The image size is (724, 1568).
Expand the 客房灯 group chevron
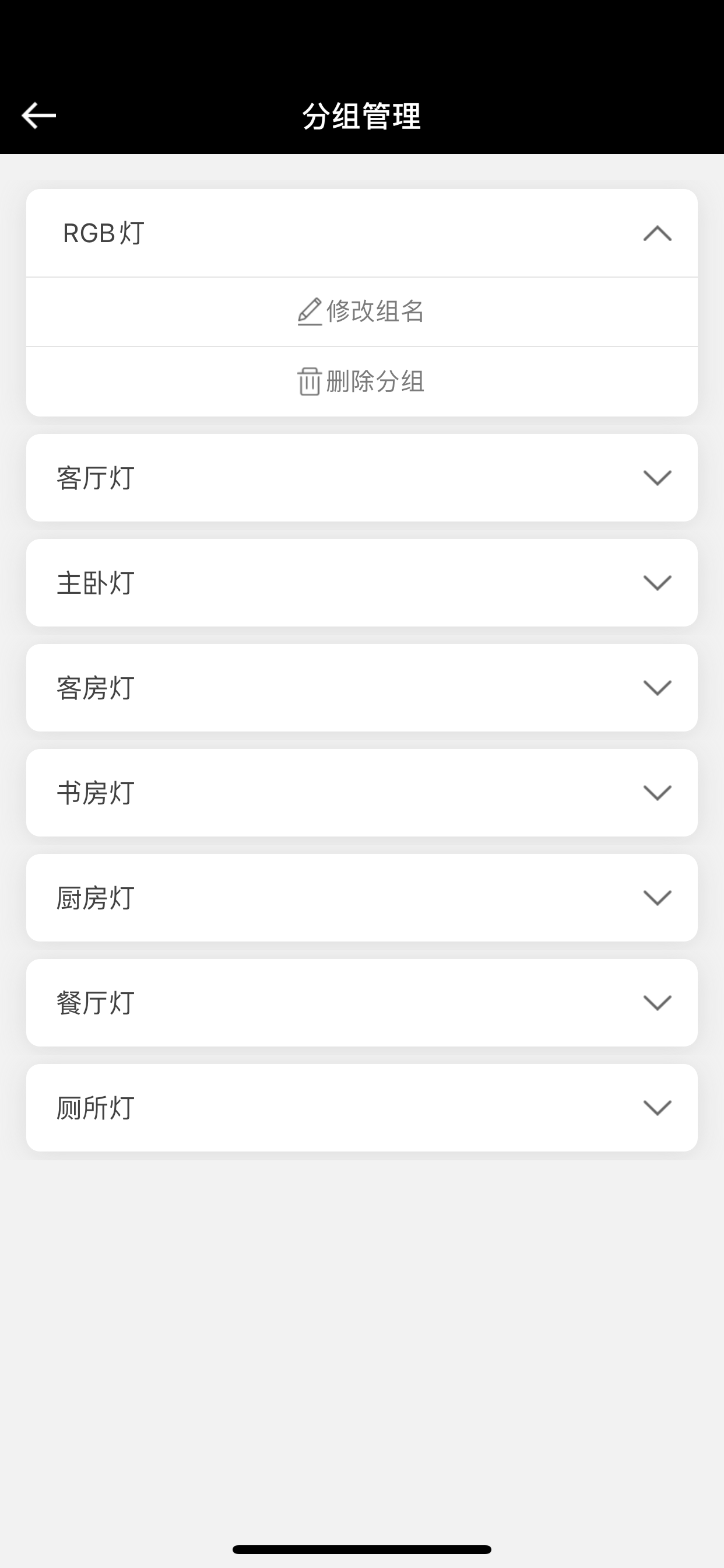coord(657,688)
